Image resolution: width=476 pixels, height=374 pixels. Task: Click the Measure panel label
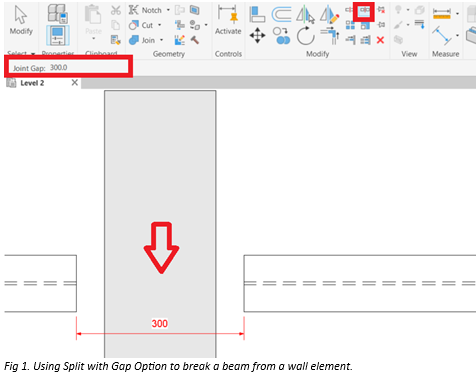click(x=446, y=54)
